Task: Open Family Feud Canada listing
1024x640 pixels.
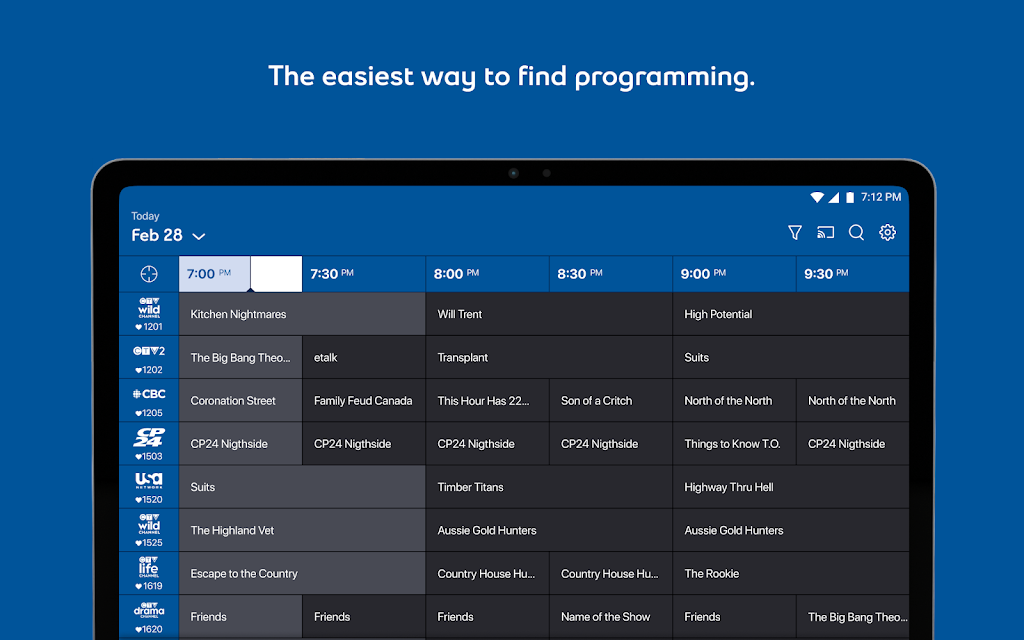Action: click(363, 401)
